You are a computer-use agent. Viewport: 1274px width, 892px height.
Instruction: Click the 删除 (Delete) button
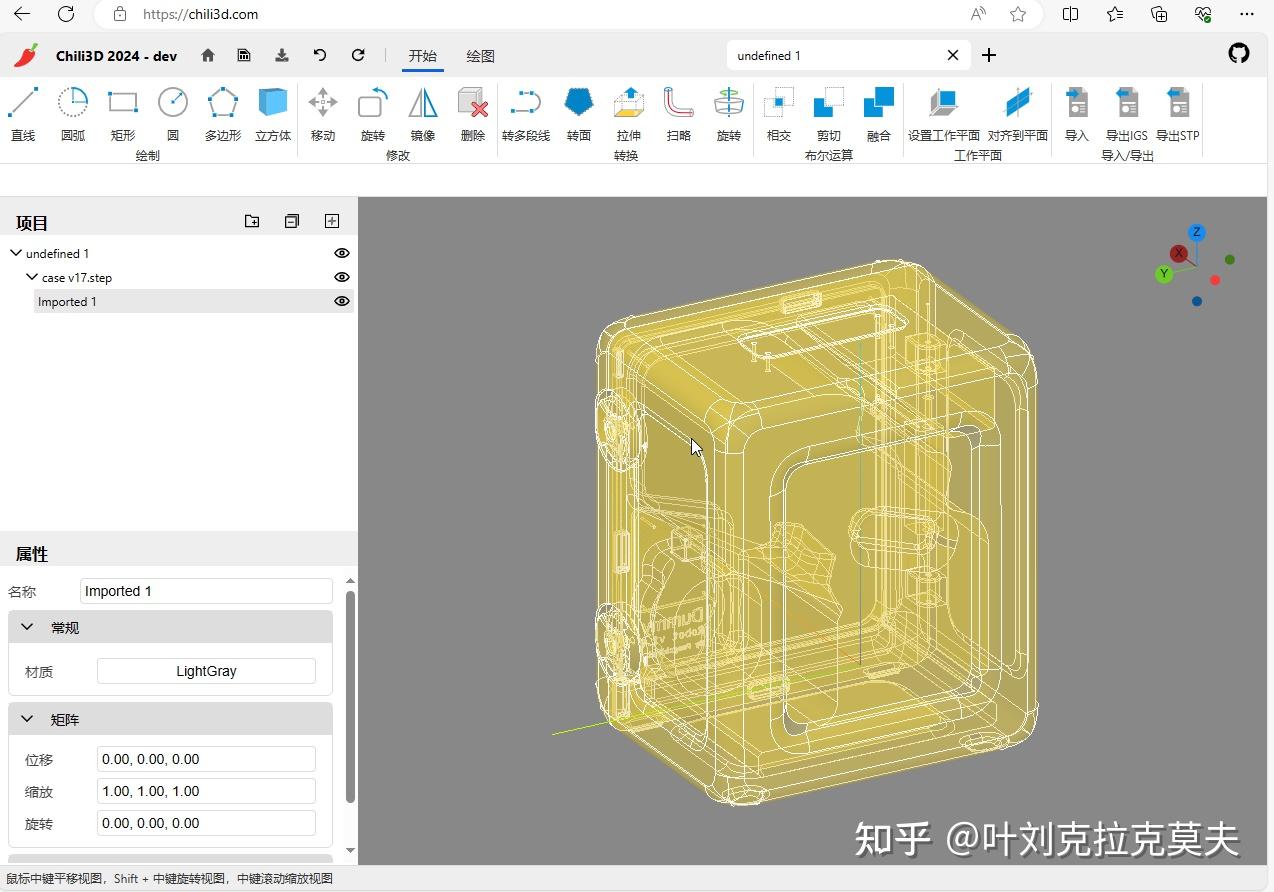[471, 110]
